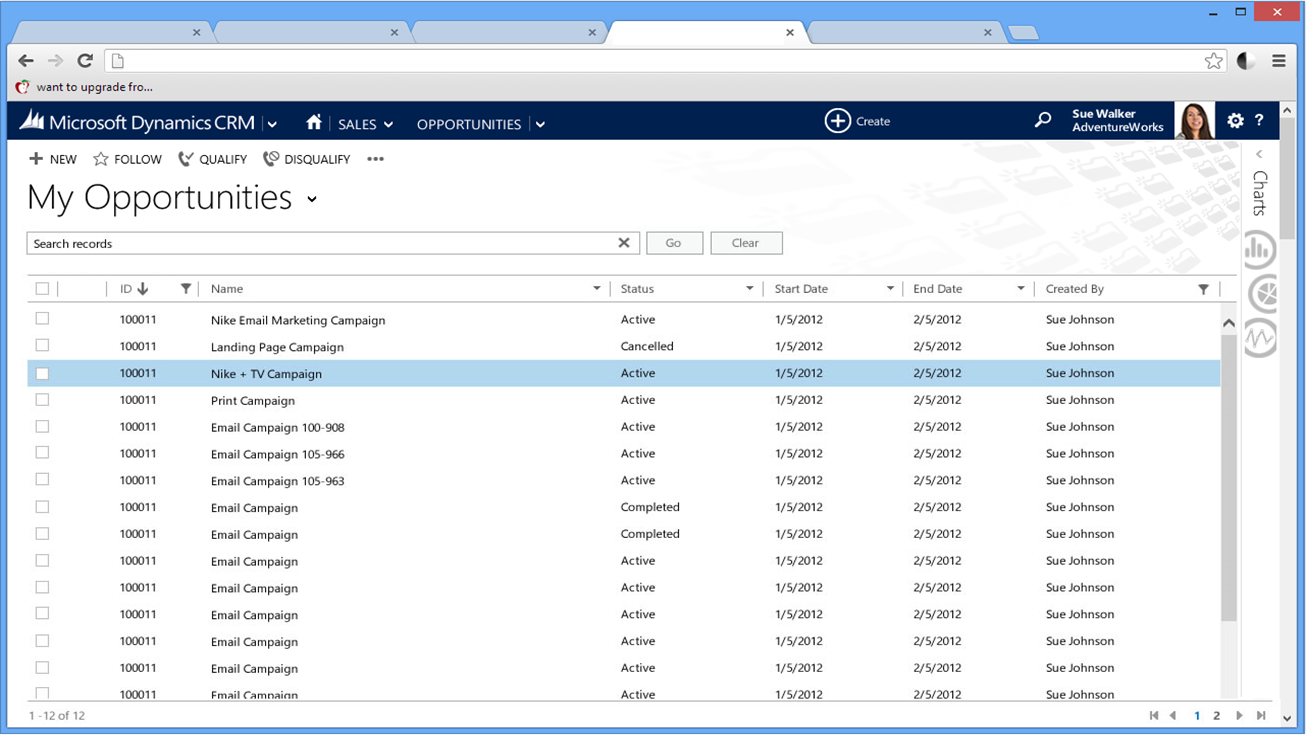This screenshot has width=1306, height=735.
Task: Click the filter icon in ID column
Action: point(185,289)
